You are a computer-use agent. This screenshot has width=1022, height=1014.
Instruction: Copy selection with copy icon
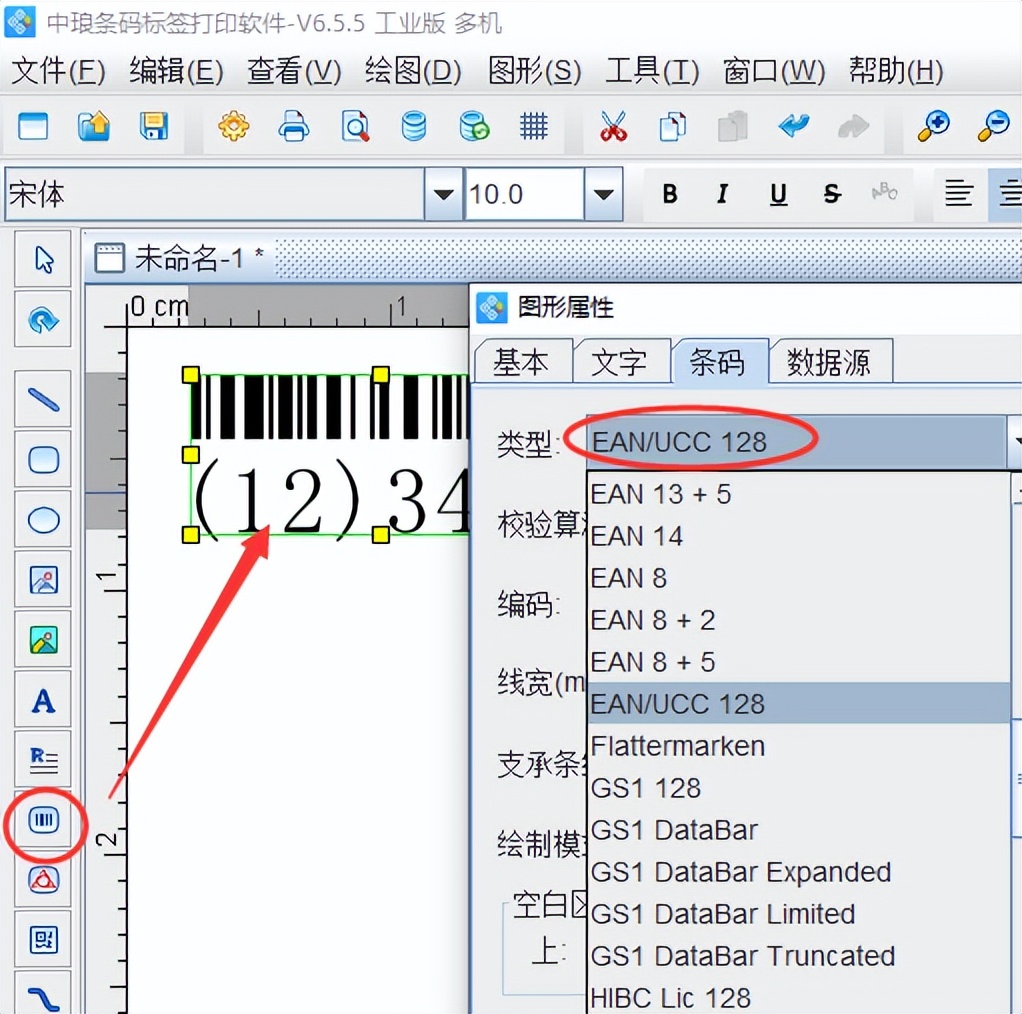click(x=673, y=126)
